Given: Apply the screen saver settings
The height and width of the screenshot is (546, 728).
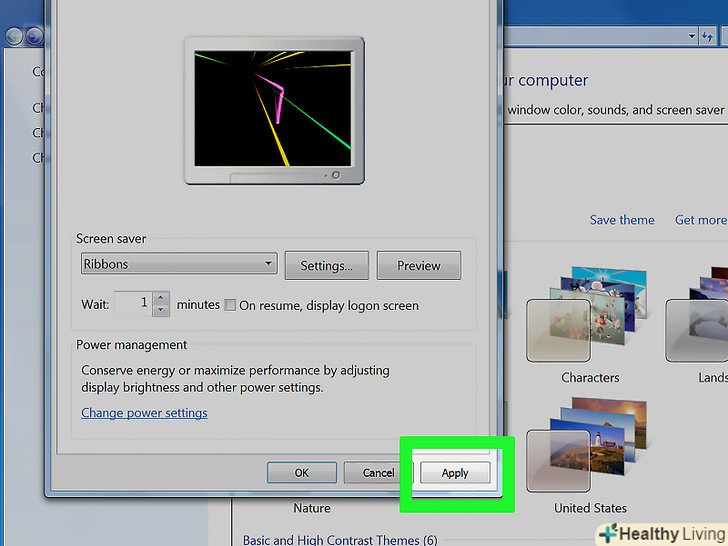Looking at the screenshot, I should 455,473.
